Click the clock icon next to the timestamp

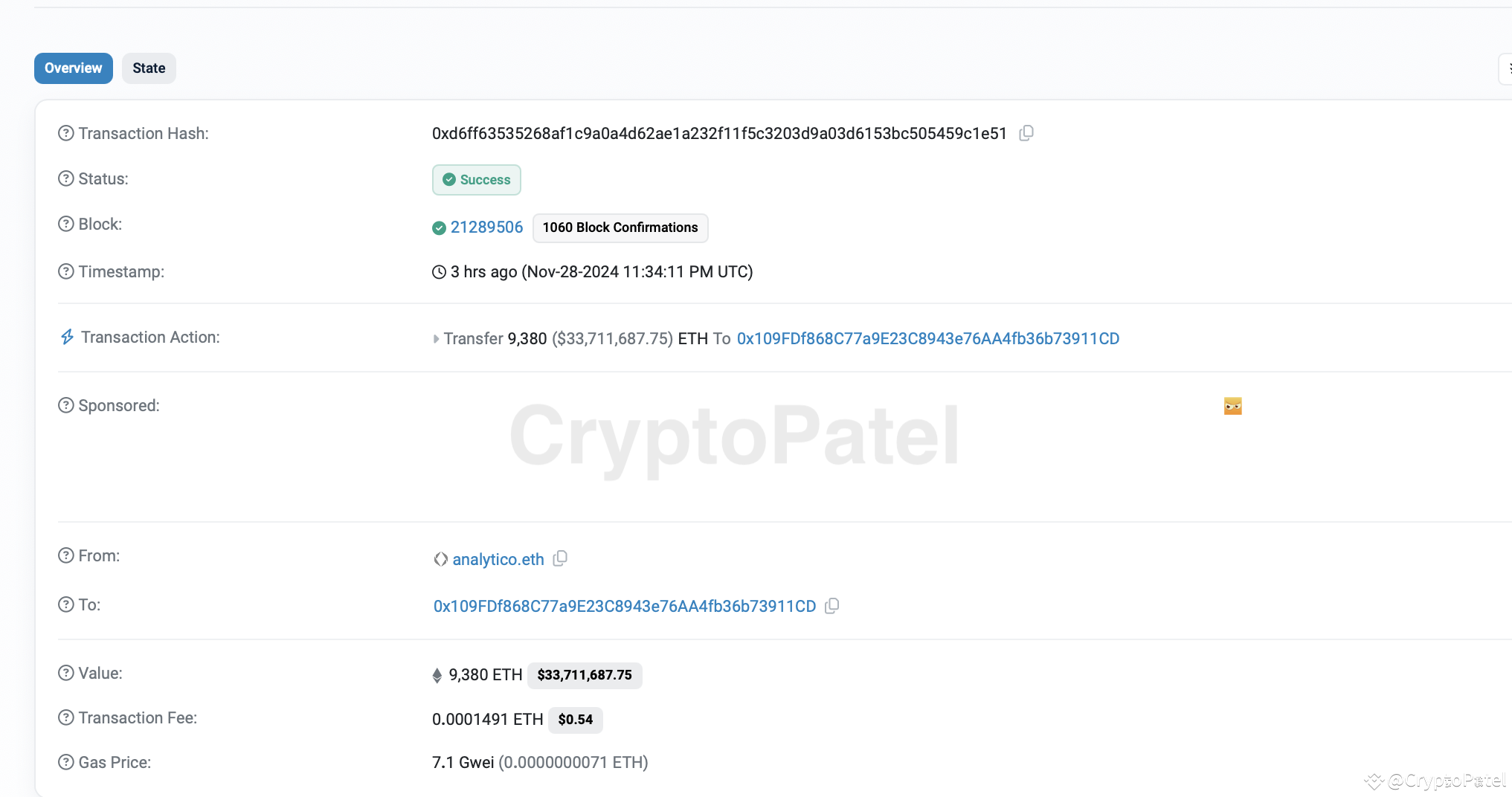[x=437, y=271]
